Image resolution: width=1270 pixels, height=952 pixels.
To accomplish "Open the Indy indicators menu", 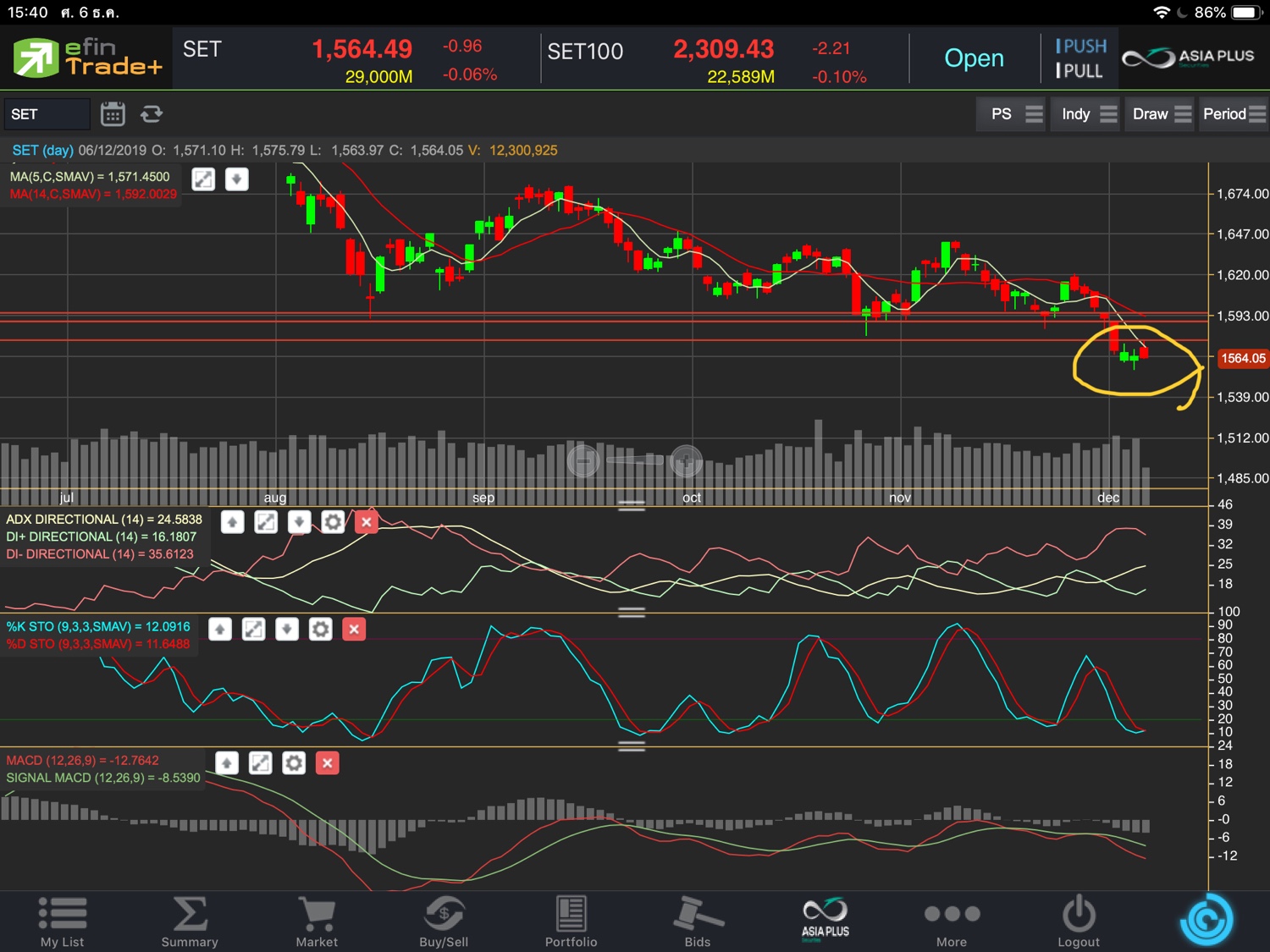I will 1085,114.
